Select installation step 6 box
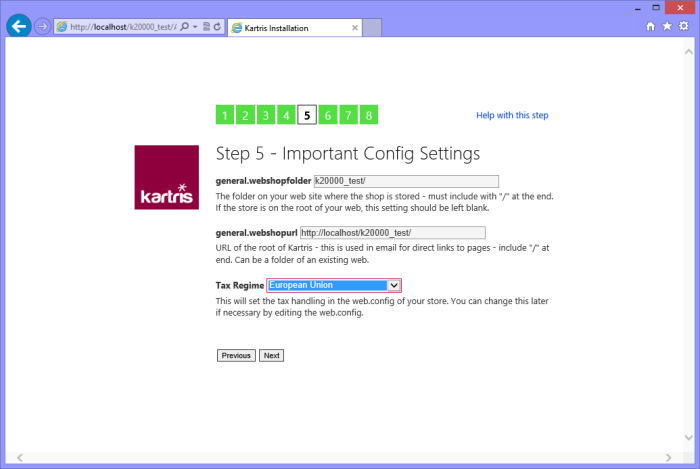This screenshot has width=700, height=469. [x=328, y=115]
